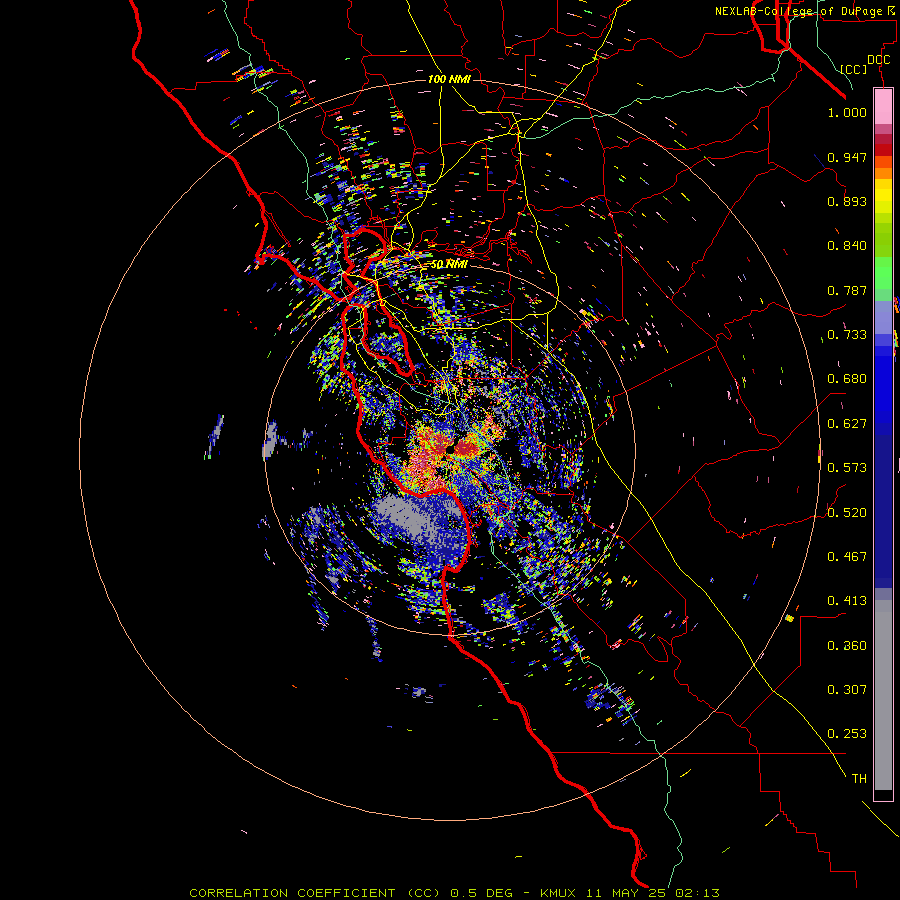Select the 0.680 scale value
This screenshot has width=900, height=900.
tap(847, 379)
